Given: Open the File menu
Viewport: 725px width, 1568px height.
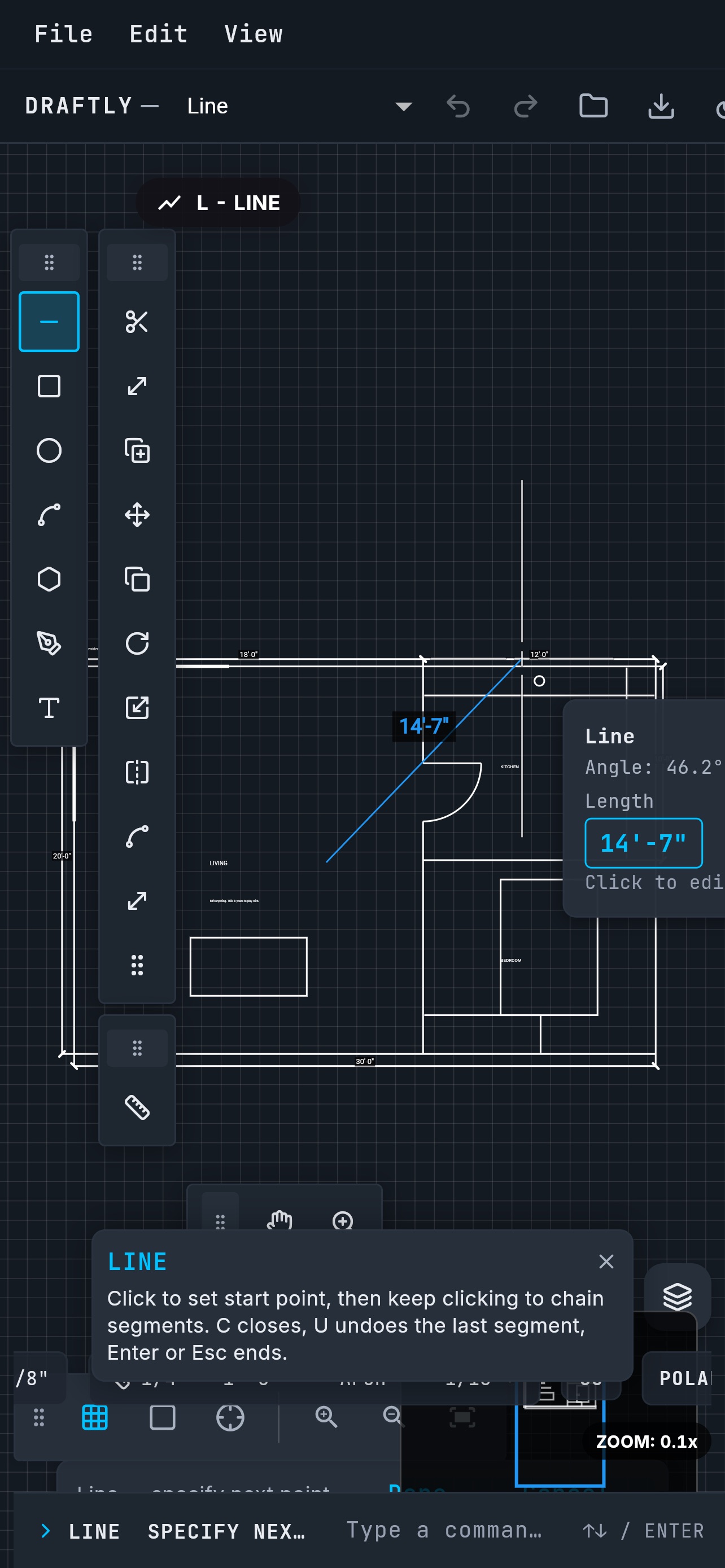Looking at the screenshot, I should (x=63, y=34).
